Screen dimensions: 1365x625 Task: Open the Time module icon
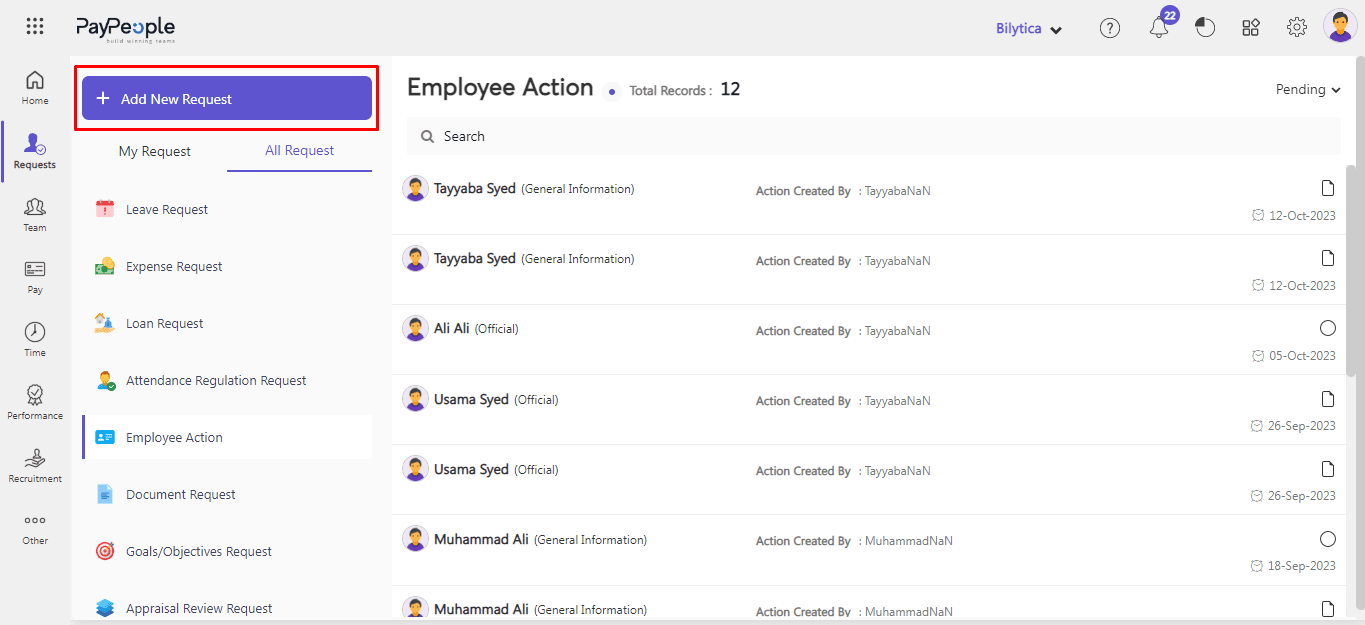coord(35,339)
